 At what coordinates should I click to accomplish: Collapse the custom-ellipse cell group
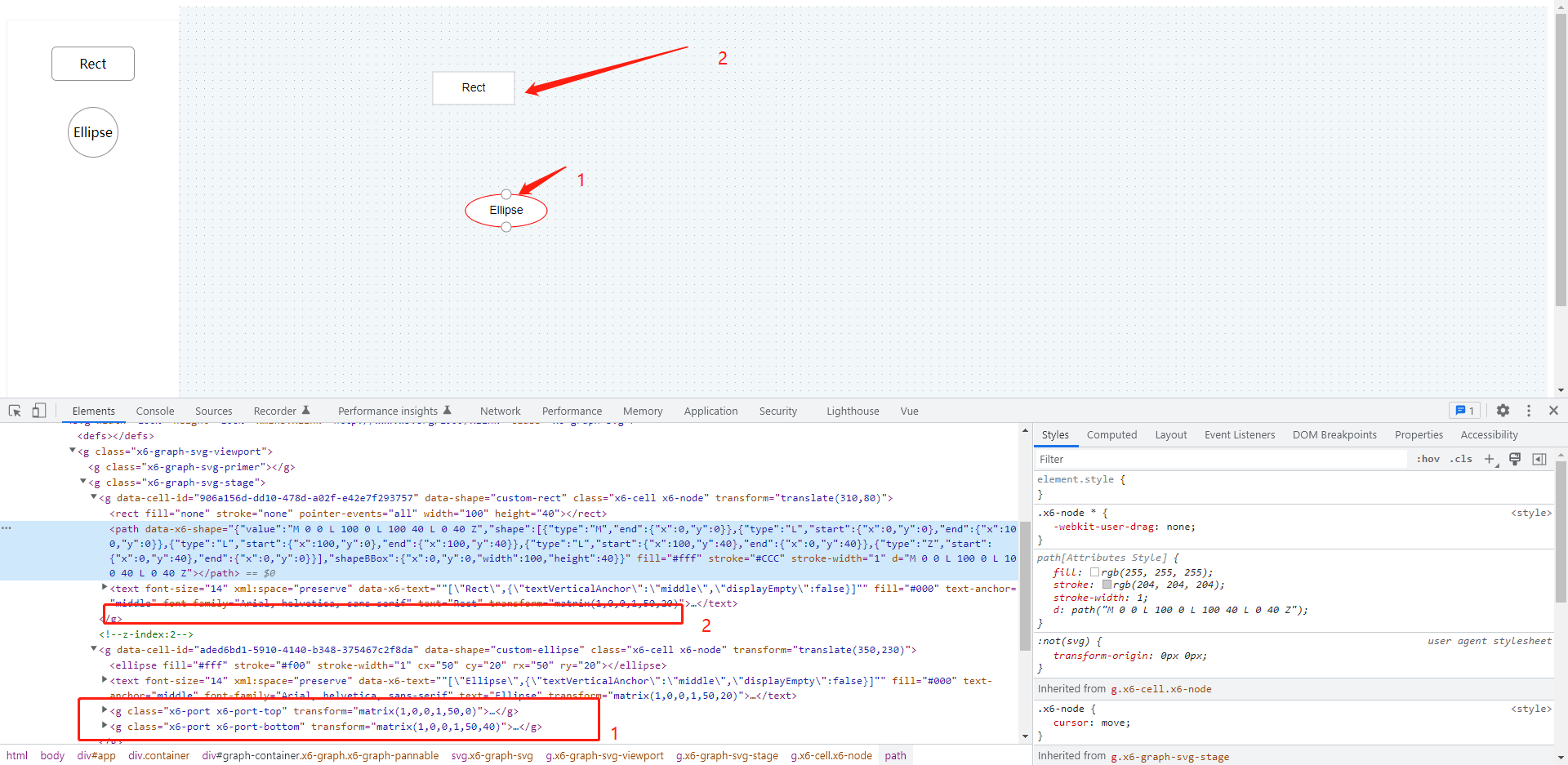94,649
